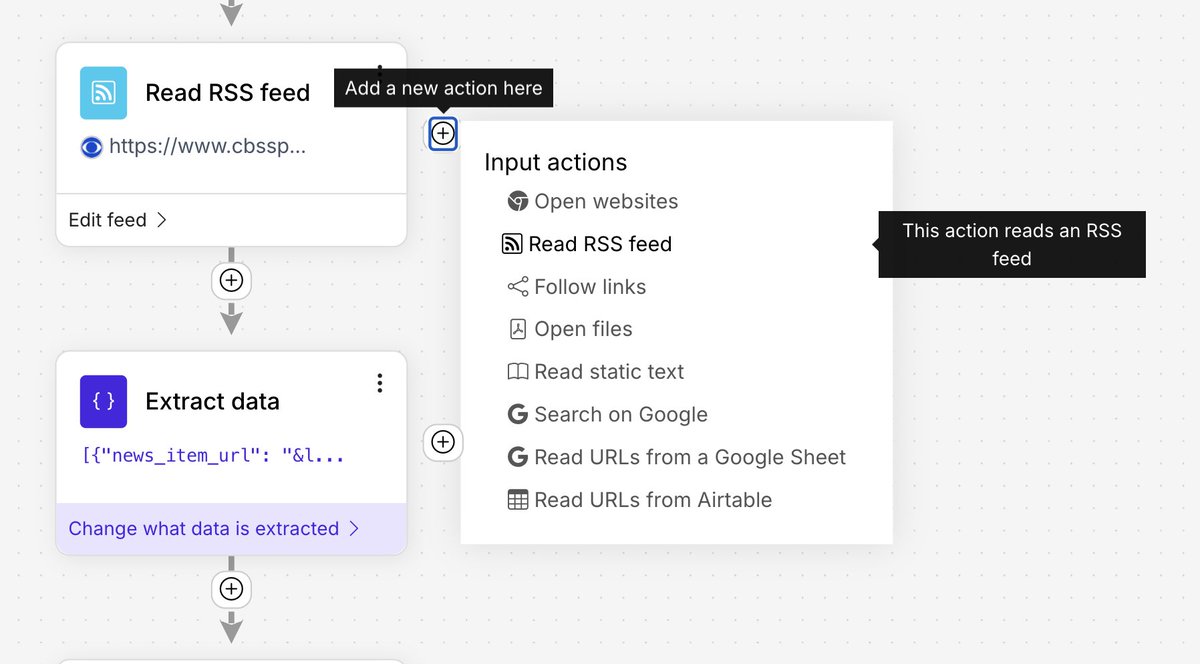
Task: Expand the Edit feed option
Action: point(117,220)
